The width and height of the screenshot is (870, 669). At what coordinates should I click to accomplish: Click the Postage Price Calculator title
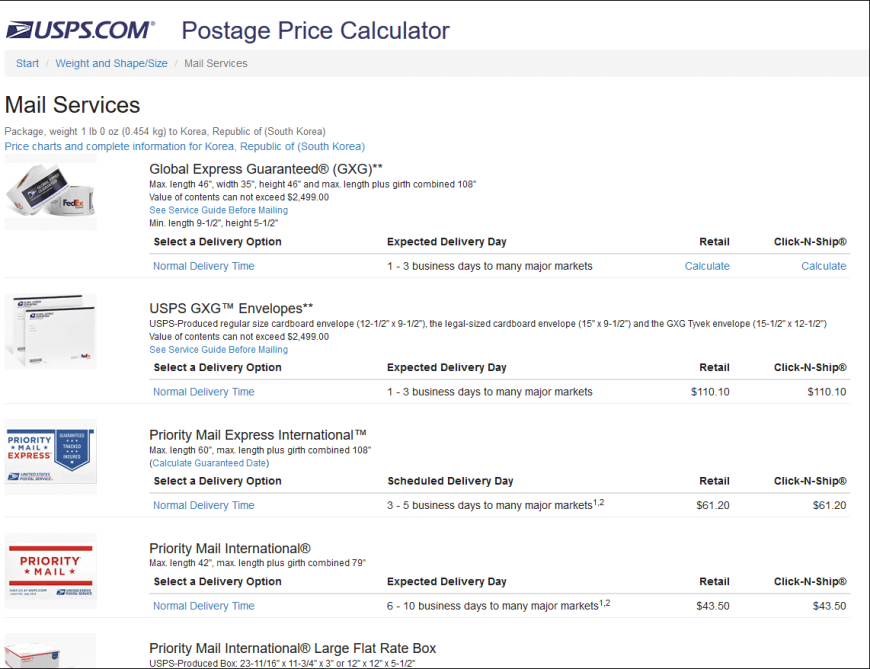[315, 31]
